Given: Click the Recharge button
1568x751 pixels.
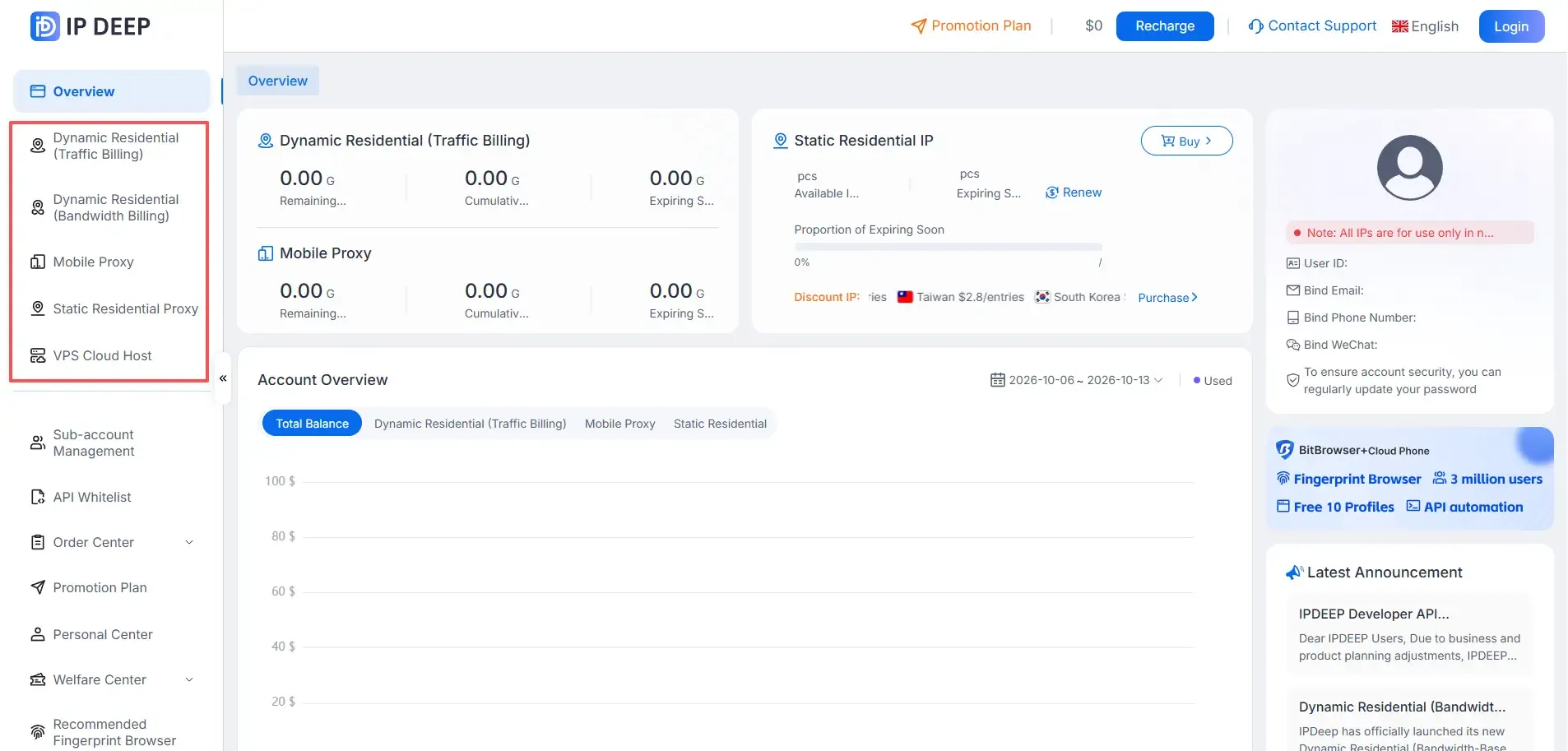Looking at the screenshot, I should coord(1165,26).
